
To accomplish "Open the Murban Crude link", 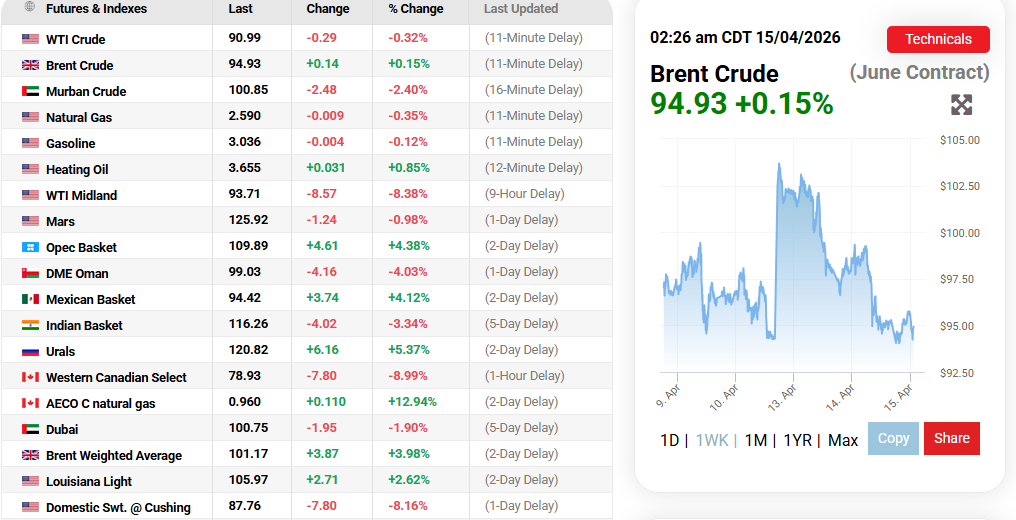I will pos(86,91).
